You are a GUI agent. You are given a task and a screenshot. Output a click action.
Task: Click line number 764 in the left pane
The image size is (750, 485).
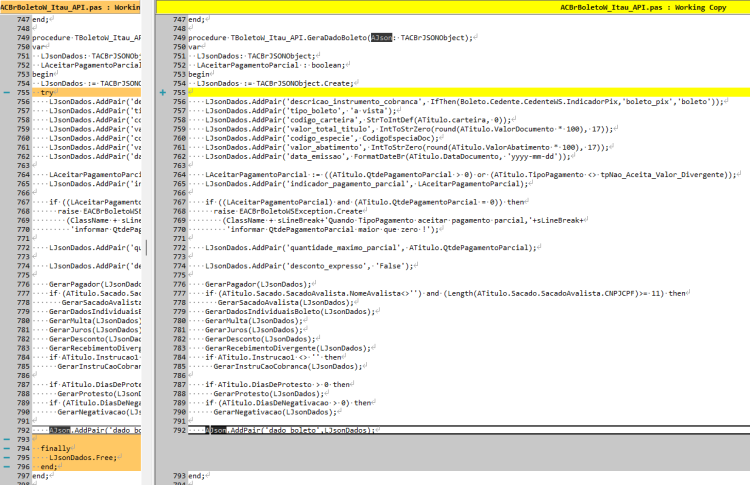tap(23, 175)
